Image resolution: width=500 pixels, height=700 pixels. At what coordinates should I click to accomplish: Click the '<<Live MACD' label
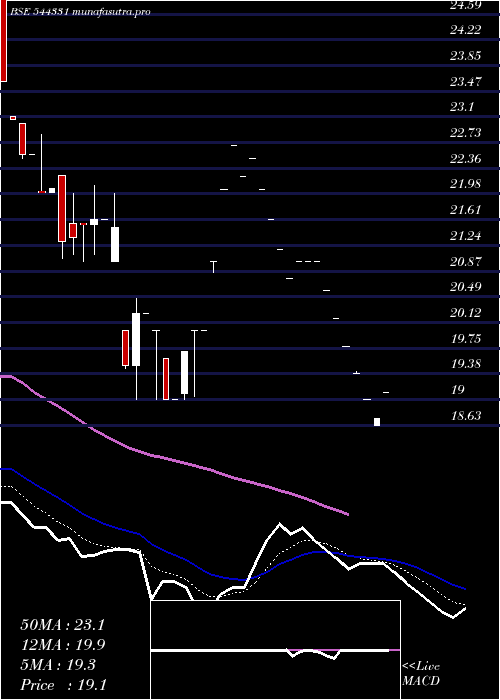pyautogui.click(x=421, y=673)
